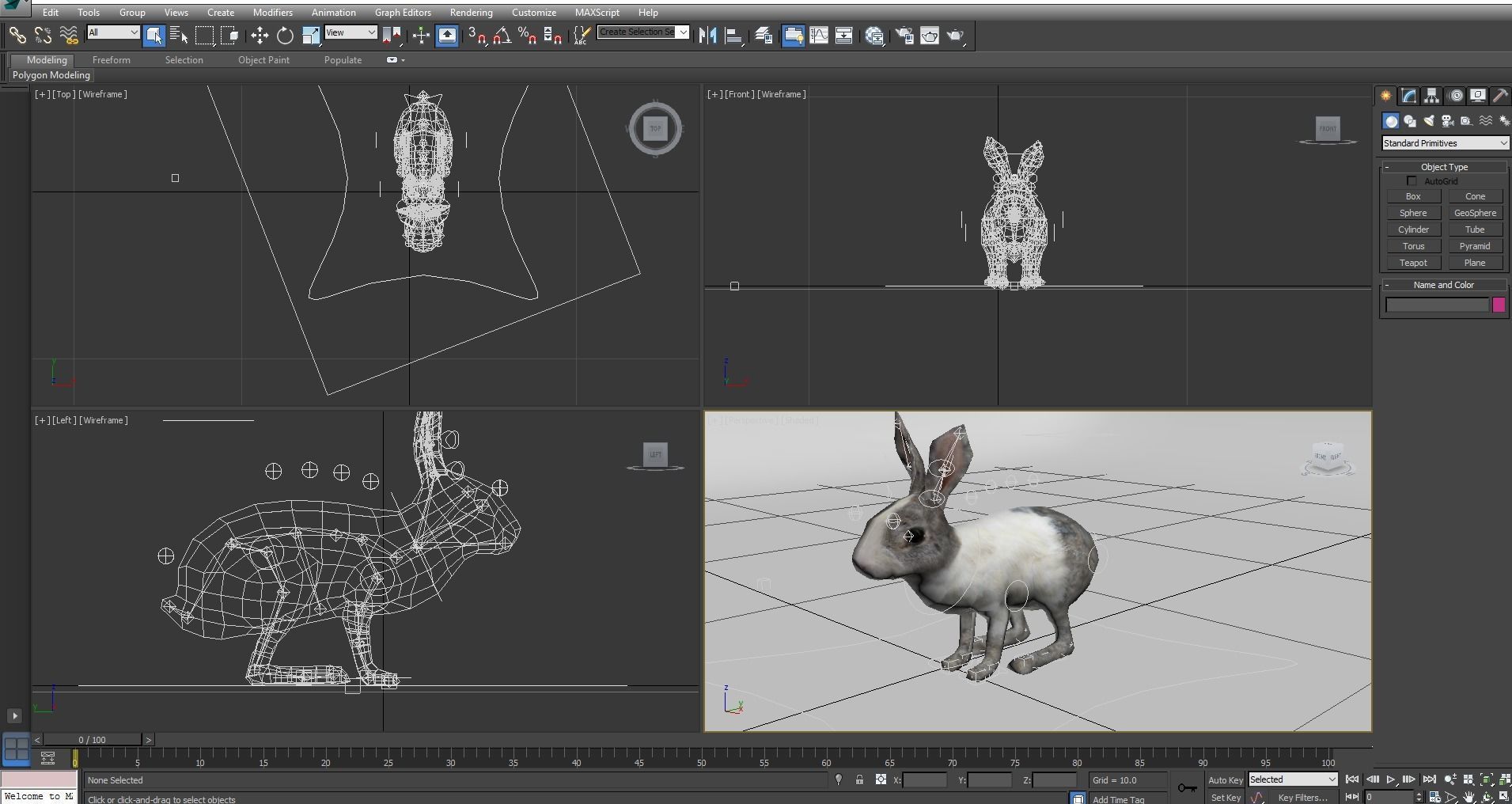The image size is (1512, 804).
Task: Open the Schematic View
Action: point(844,35)
